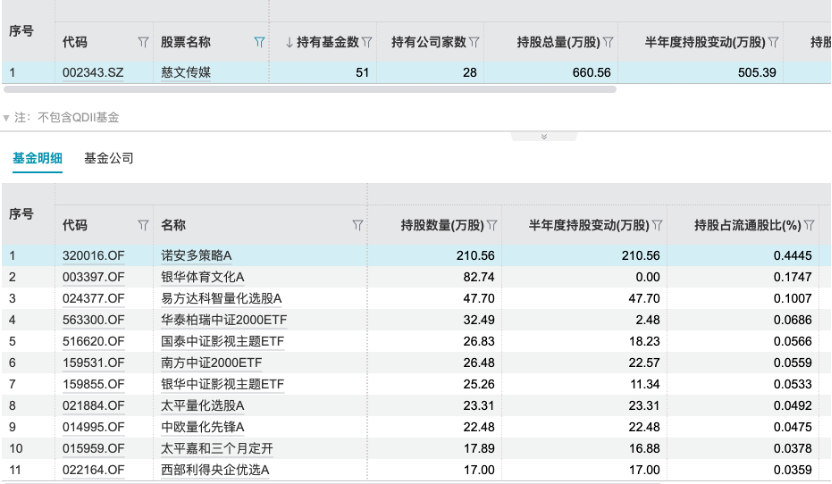Sort by 持股占流通股比(%) header
Screen dimensions: 832x484
(x=748, y=225)
